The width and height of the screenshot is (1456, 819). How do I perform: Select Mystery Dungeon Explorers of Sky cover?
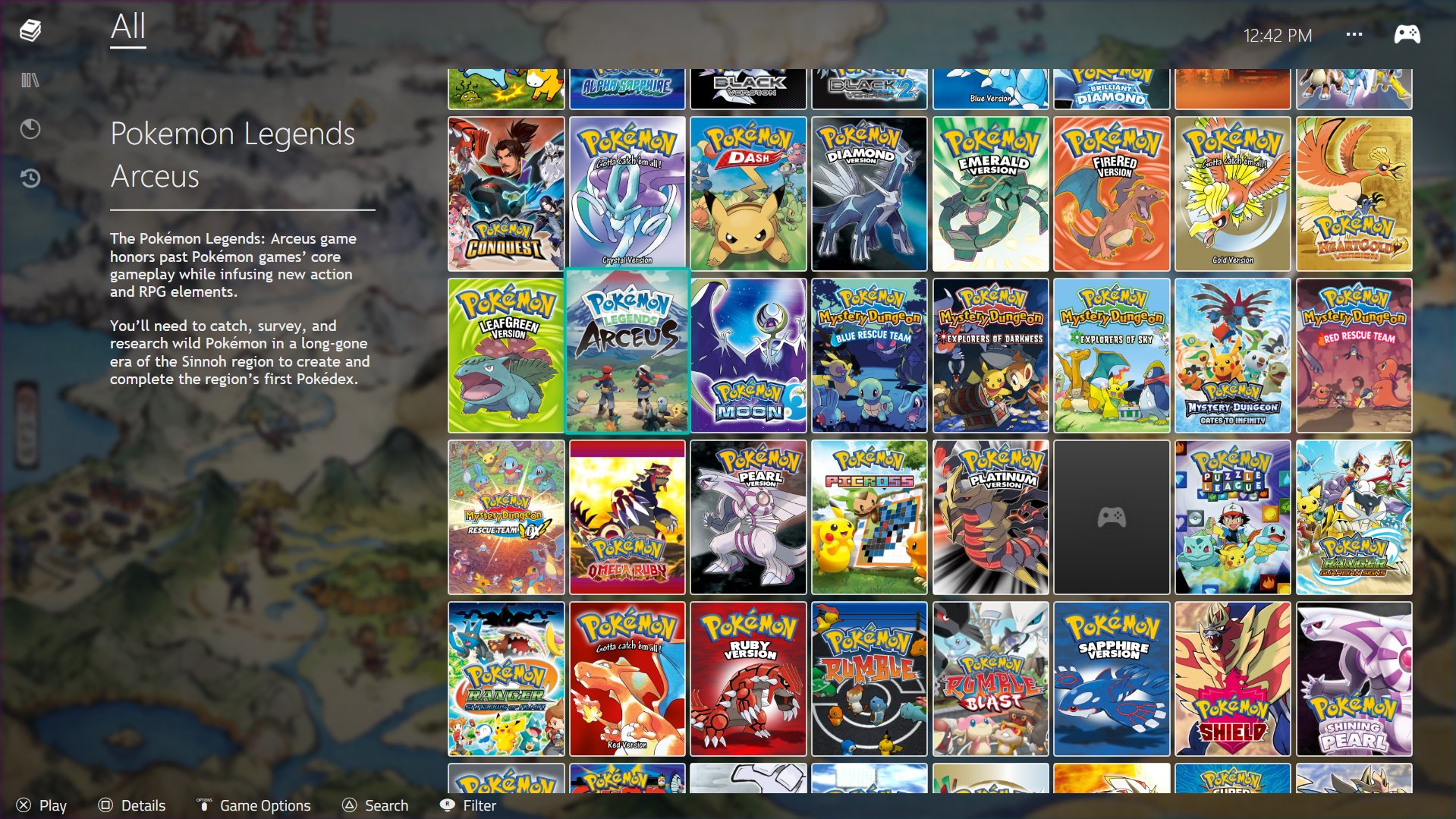pos(1112,355)
